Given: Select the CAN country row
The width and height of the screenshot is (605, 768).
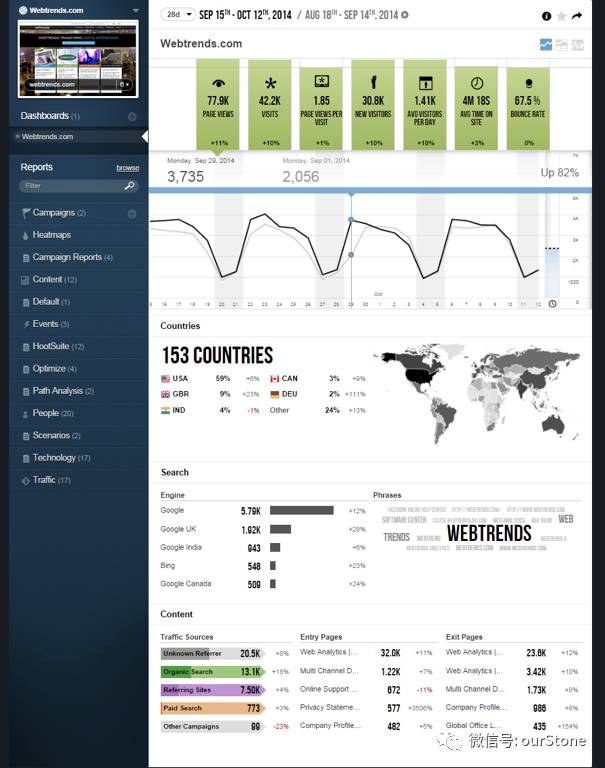Looking at the screenshot, I should click(x=318, y=379).
